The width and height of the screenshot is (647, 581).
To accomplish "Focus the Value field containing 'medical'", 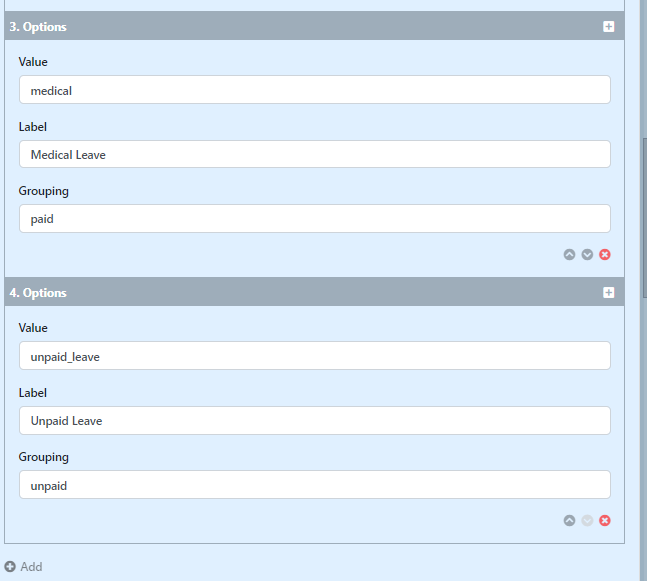I will click(314, 90).
